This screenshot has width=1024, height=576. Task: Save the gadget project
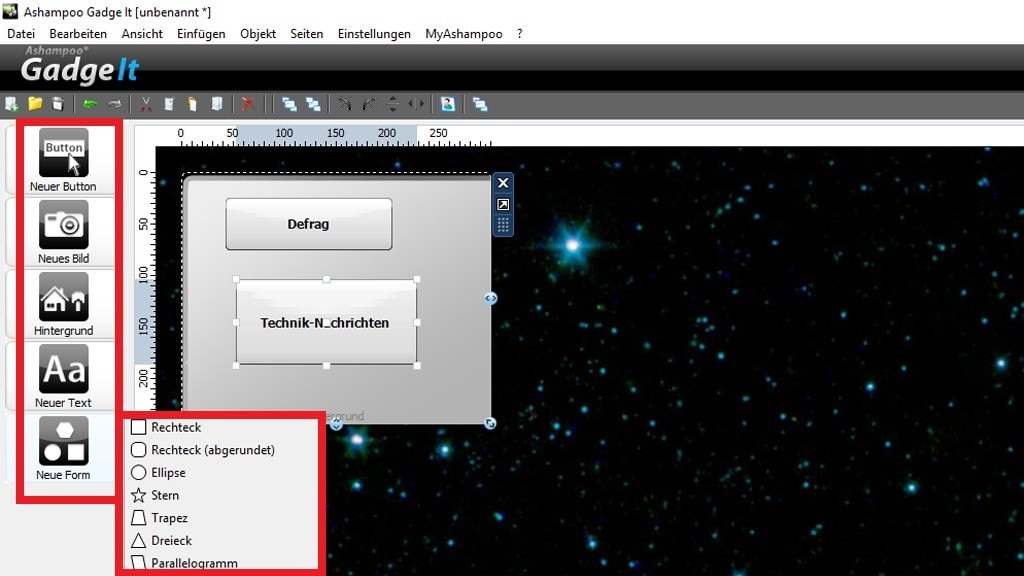(58, 104)
